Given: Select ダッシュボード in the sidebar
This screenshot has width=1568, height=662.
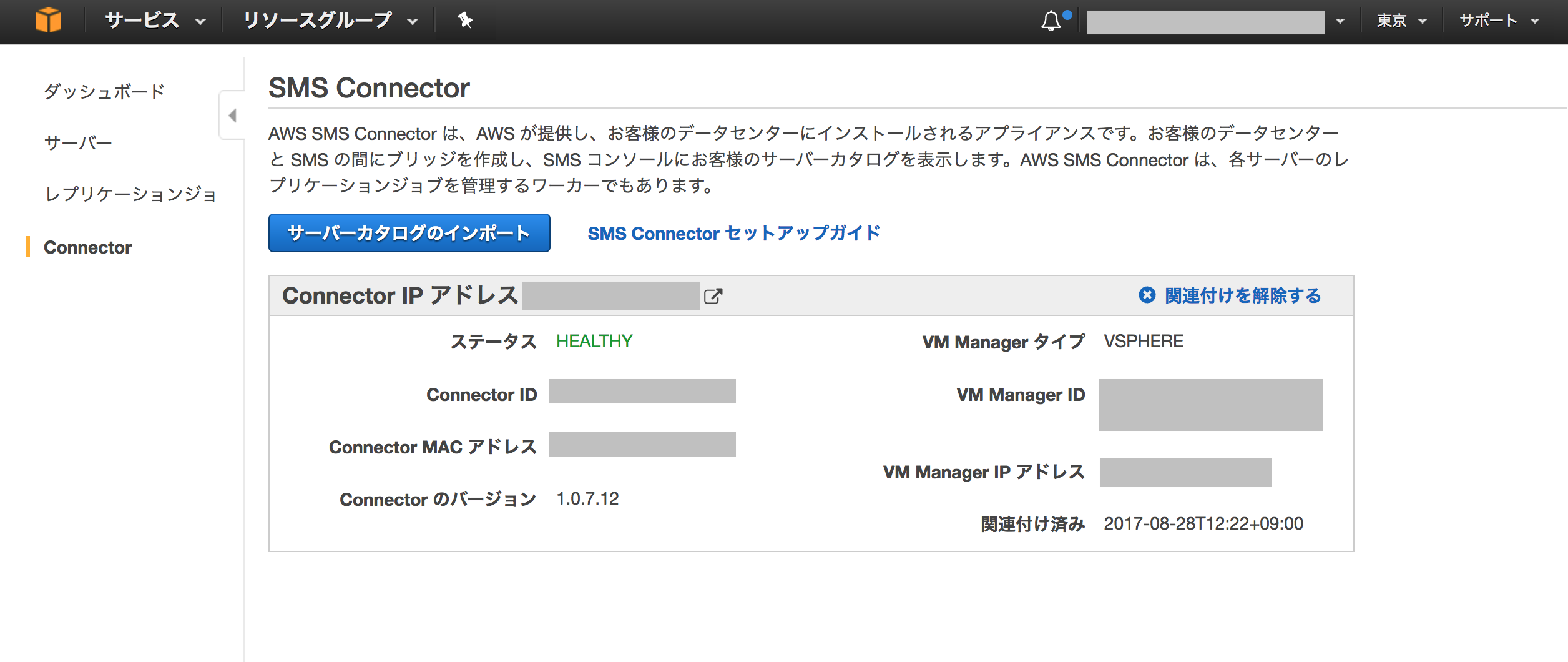Looking at the screenshot, I should pos(103,91).
